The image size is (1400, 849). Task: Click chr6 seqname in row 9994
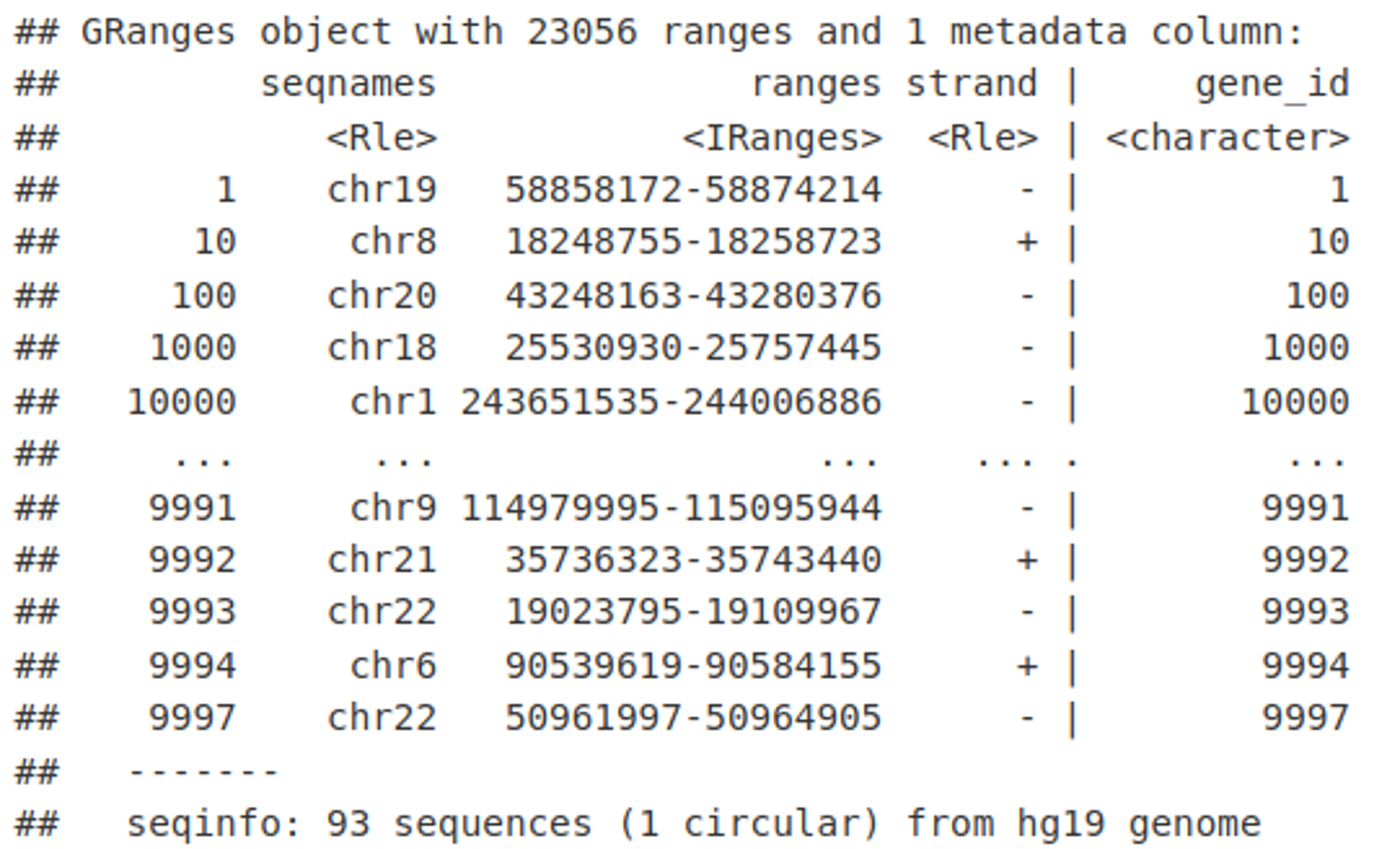tap(393, 666)
